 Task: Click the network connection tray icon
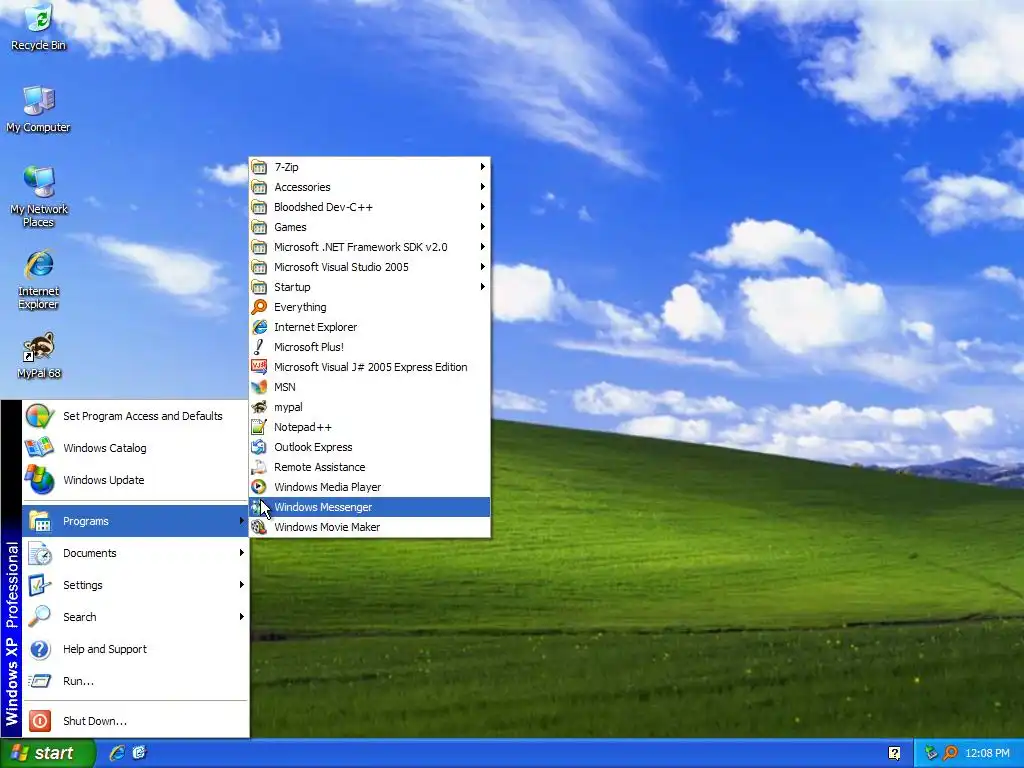[931, 753]
